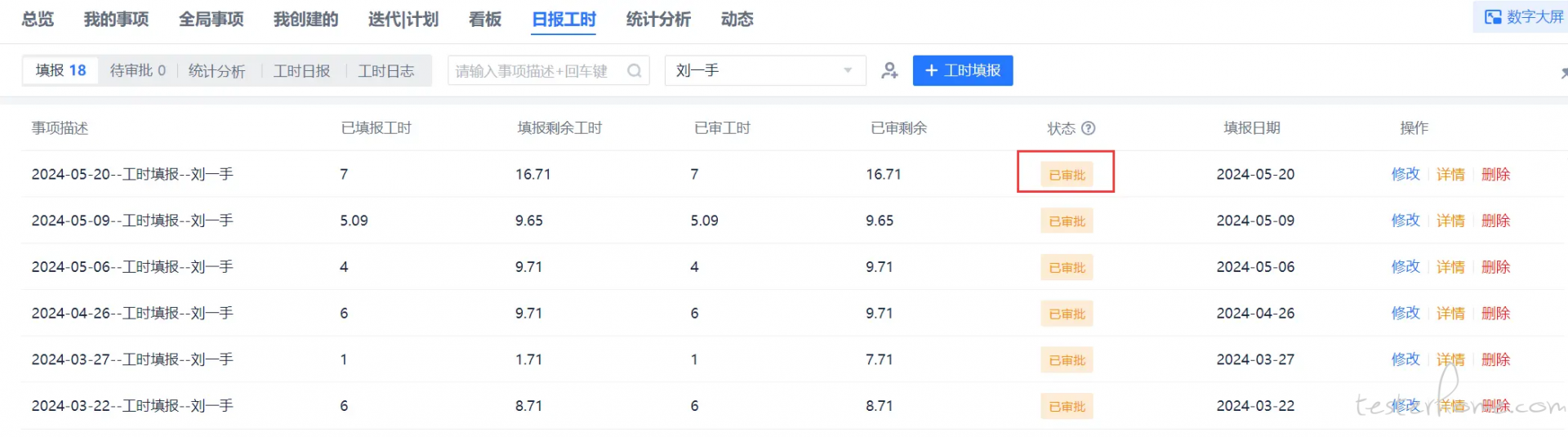Click the search magnifier icon
Screen dimensions: 1568x437
(634, 71)
